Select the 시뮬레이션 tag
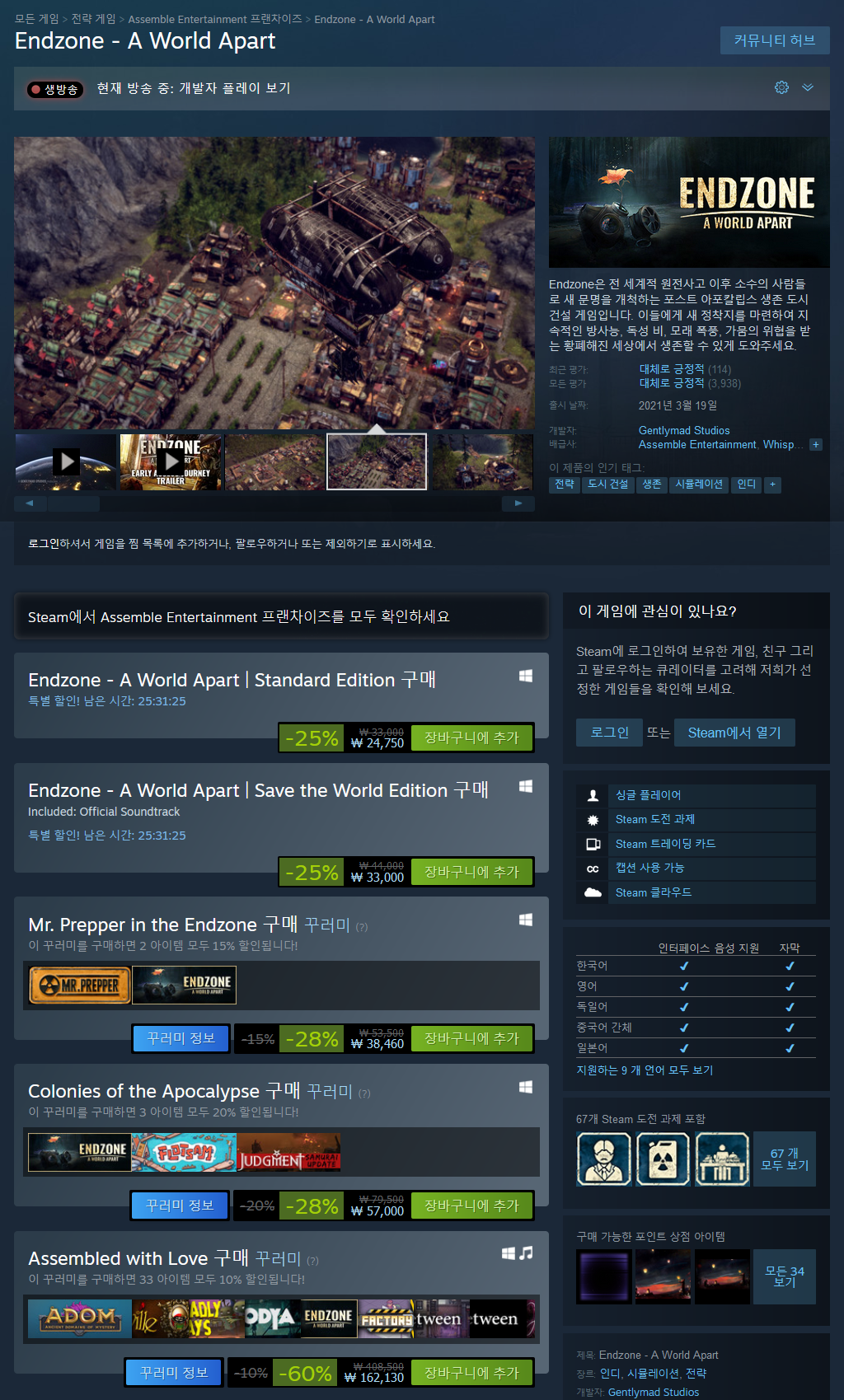The height and width of the screenshot is (1400, 844). click(699, 485)
